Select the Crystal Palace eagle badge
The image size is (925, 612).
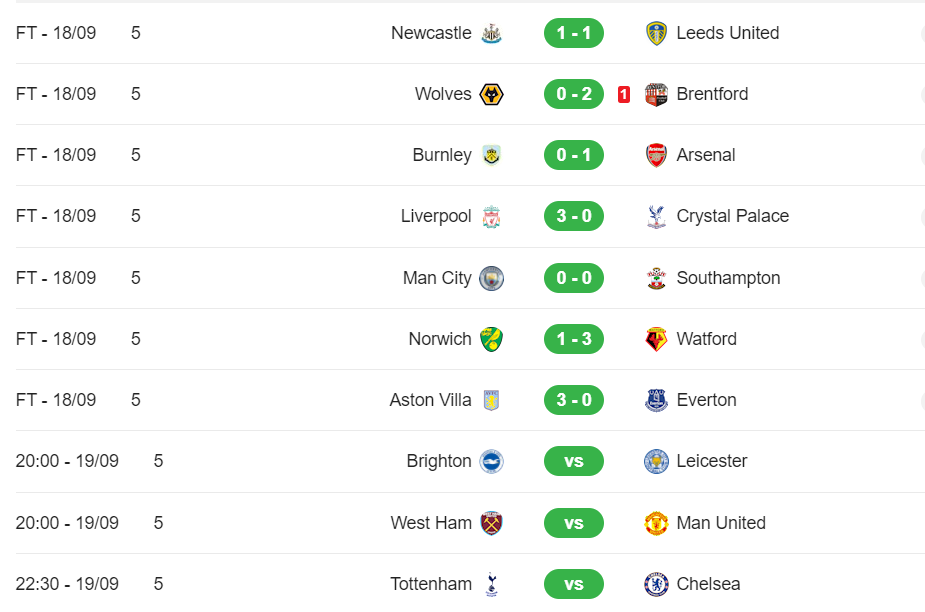(656, 217)
